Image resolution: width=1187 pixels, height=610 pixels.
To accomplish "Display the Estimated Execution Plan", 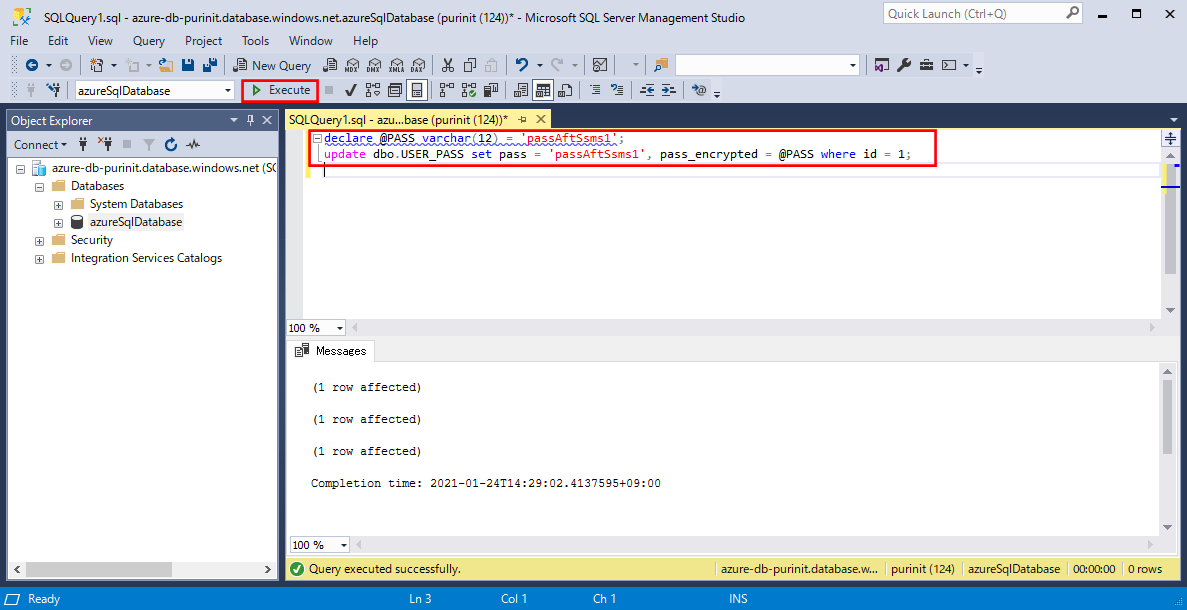I will coord(372,90).
